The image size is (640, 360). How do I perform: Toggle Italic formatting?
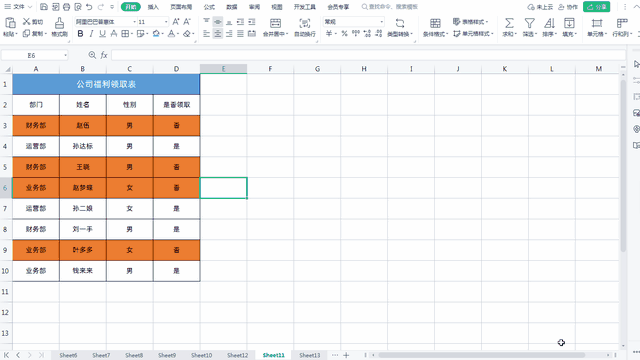91,33
